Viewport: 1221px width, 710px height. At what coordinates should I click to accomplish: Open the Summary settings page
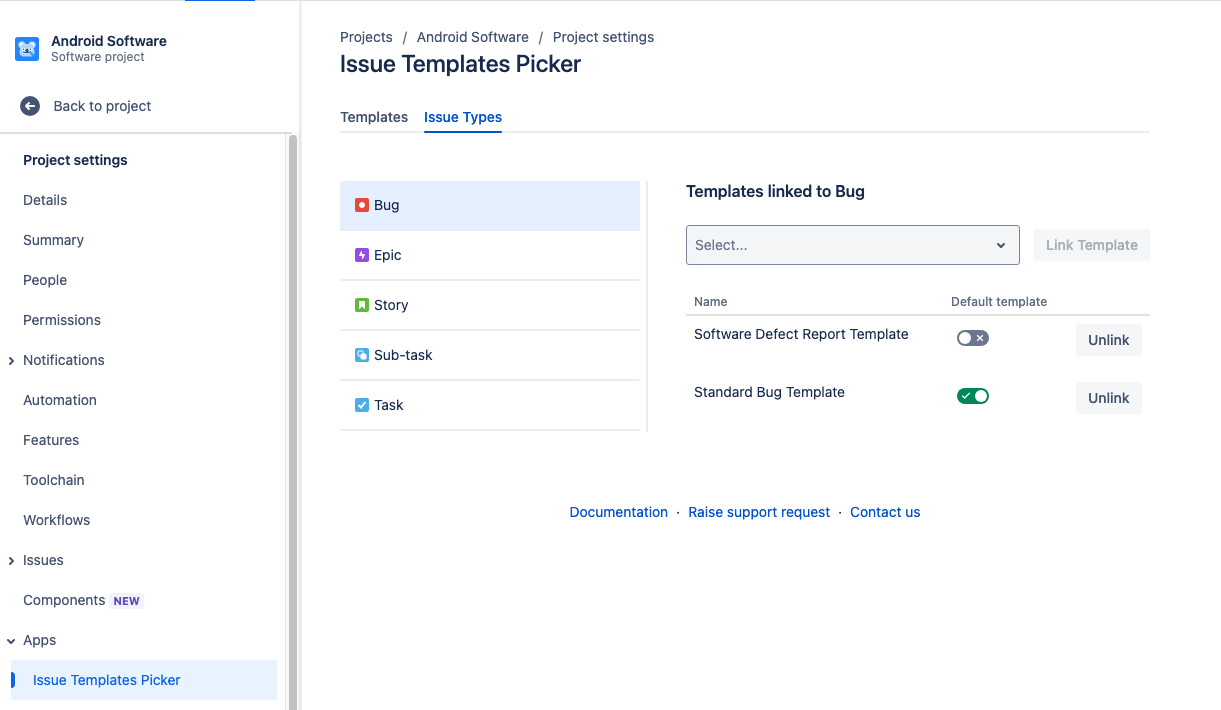[54, 240]
